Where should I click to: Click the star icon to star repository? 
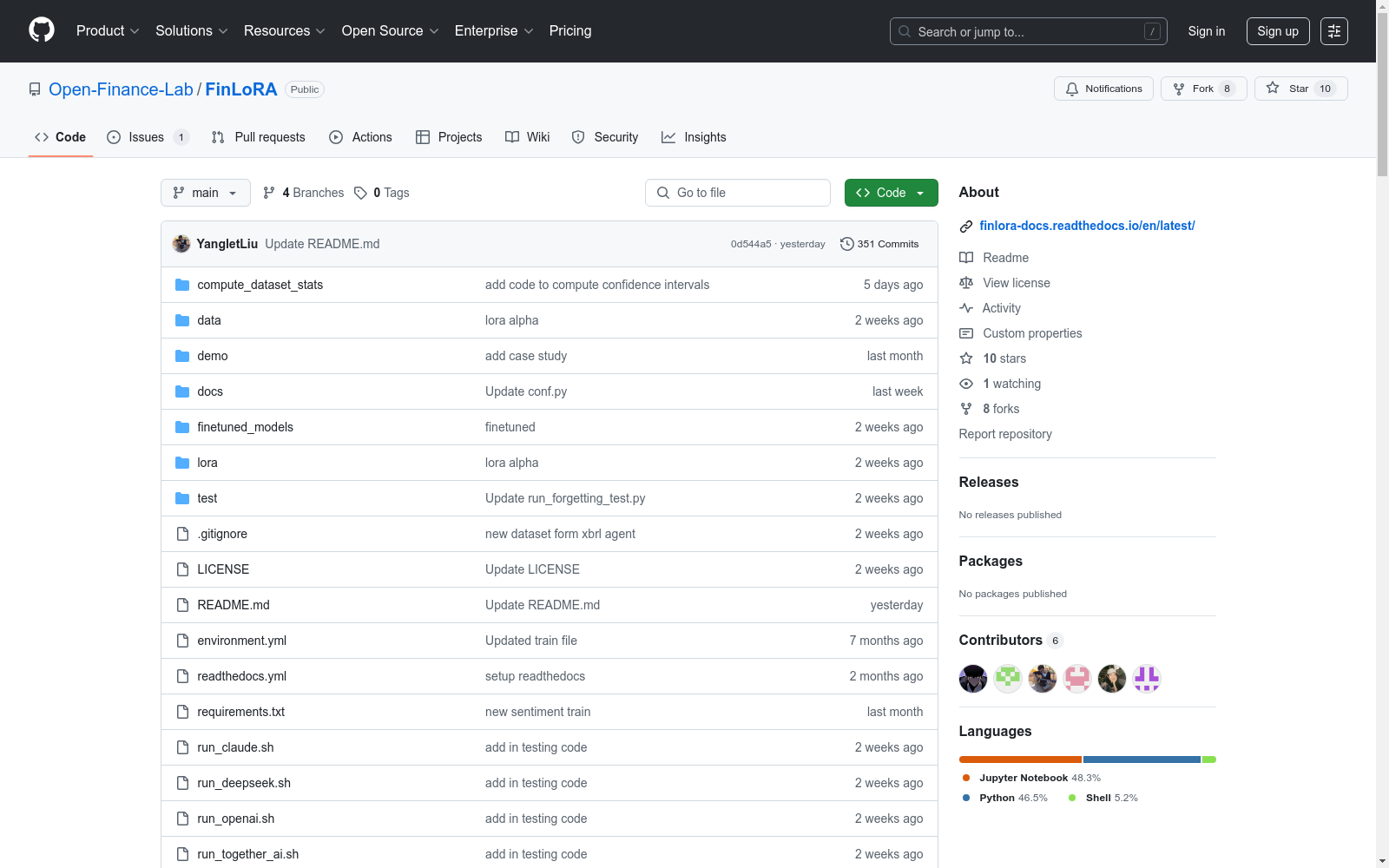tap(1273, 88)
